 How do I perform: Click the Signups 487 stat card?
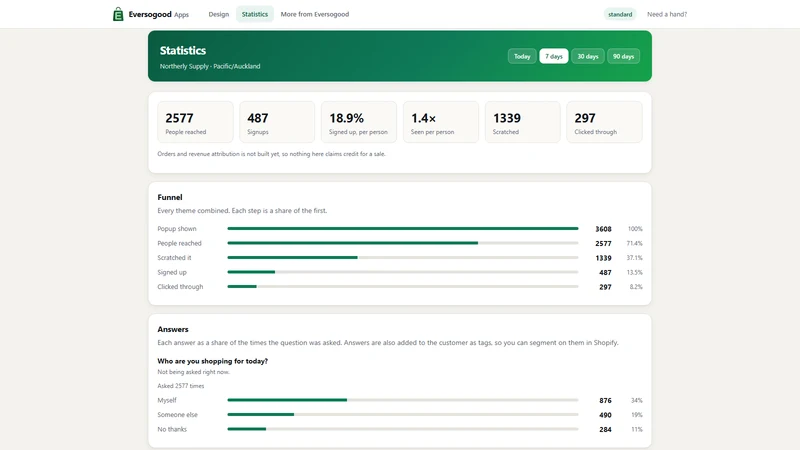pos(277,122)
